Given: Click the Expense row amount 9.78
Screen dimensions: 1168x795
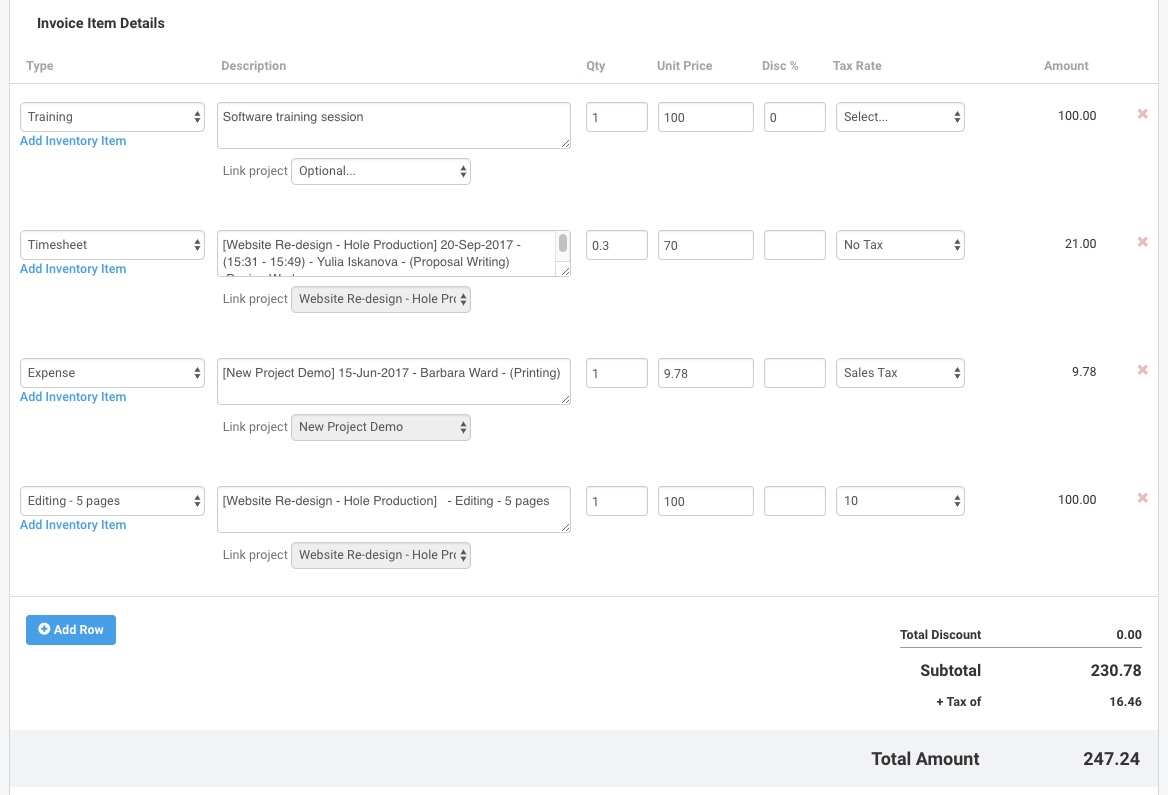Looking at the screenshot, I should pos(1084,372).
